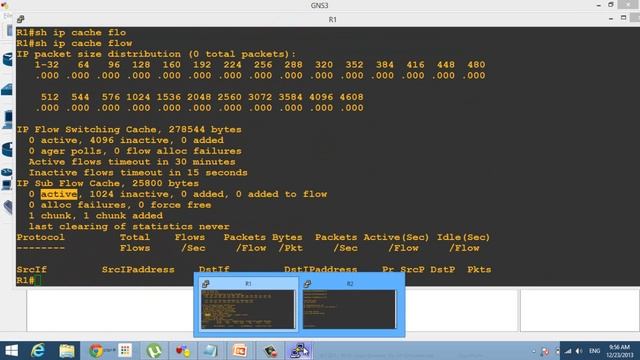Open the volume control tray icon
This screenshot has width=640, height=360.
(x=579, y=351)
